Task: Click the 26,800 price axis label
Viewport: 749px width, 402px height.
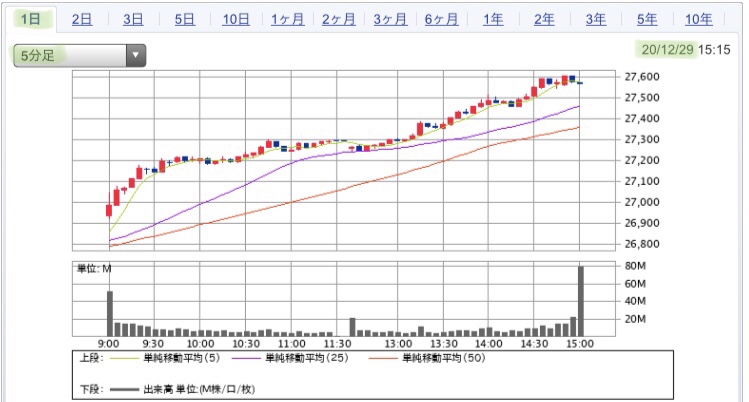Action: tap(642, 244)
